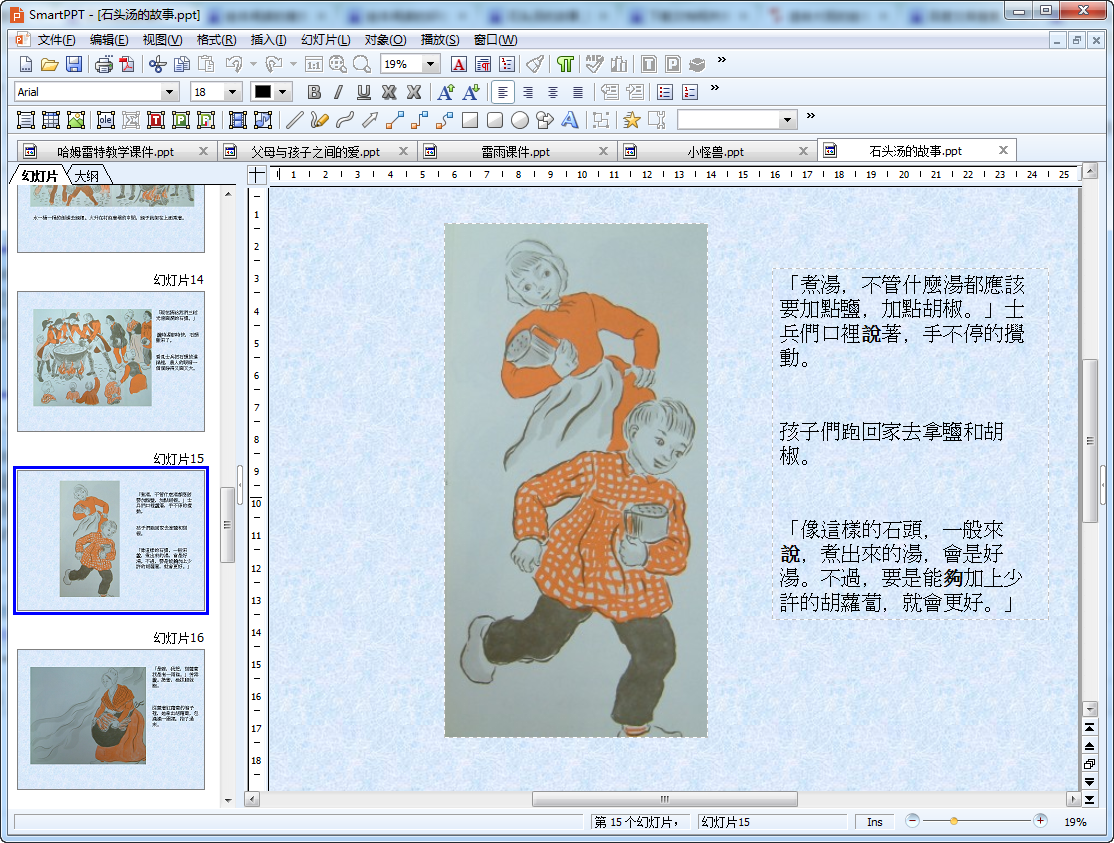
Task: Toggle the numbered list button
Action: pyautogui.click(x=690, y=92)
